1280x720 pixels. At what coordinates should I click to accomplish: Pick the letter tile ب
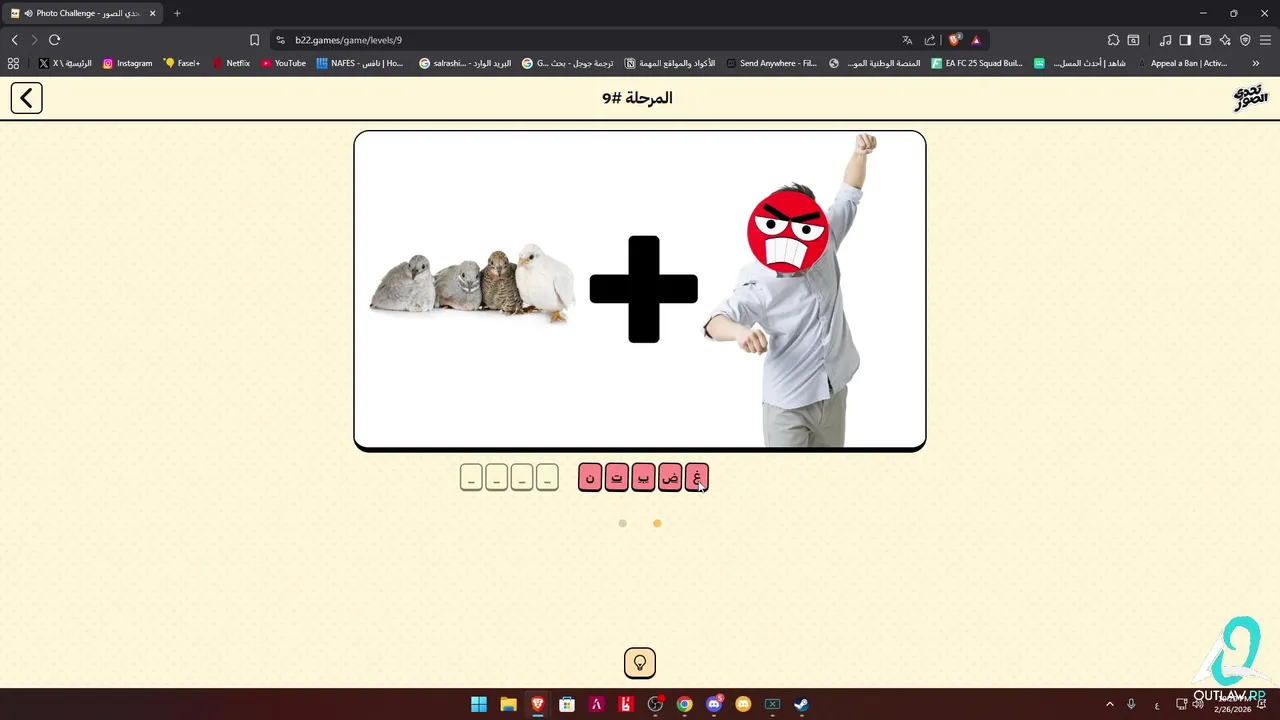(643, 478)
